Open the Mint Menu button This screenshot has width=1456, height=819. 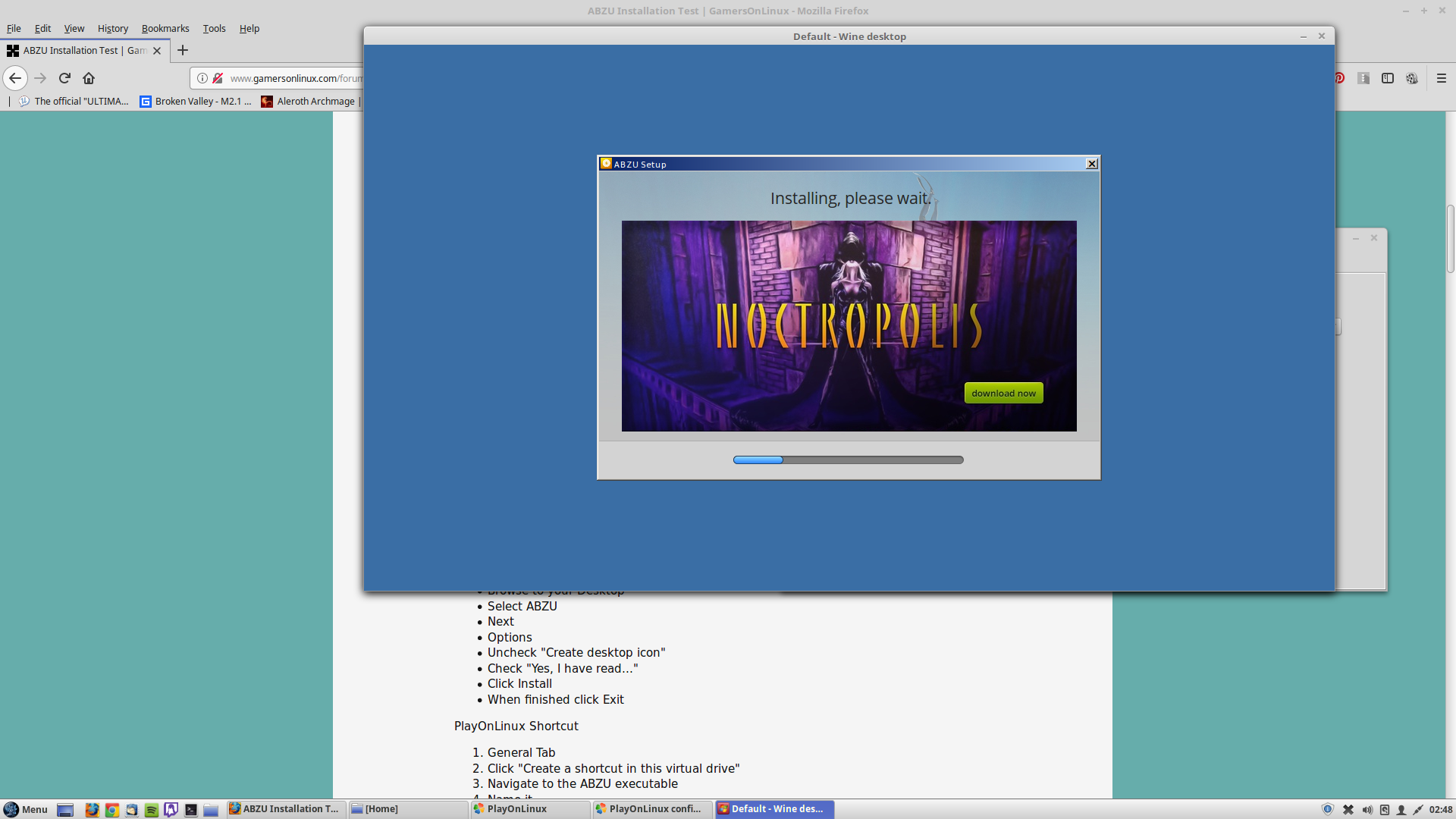click(x=26, y=809)
